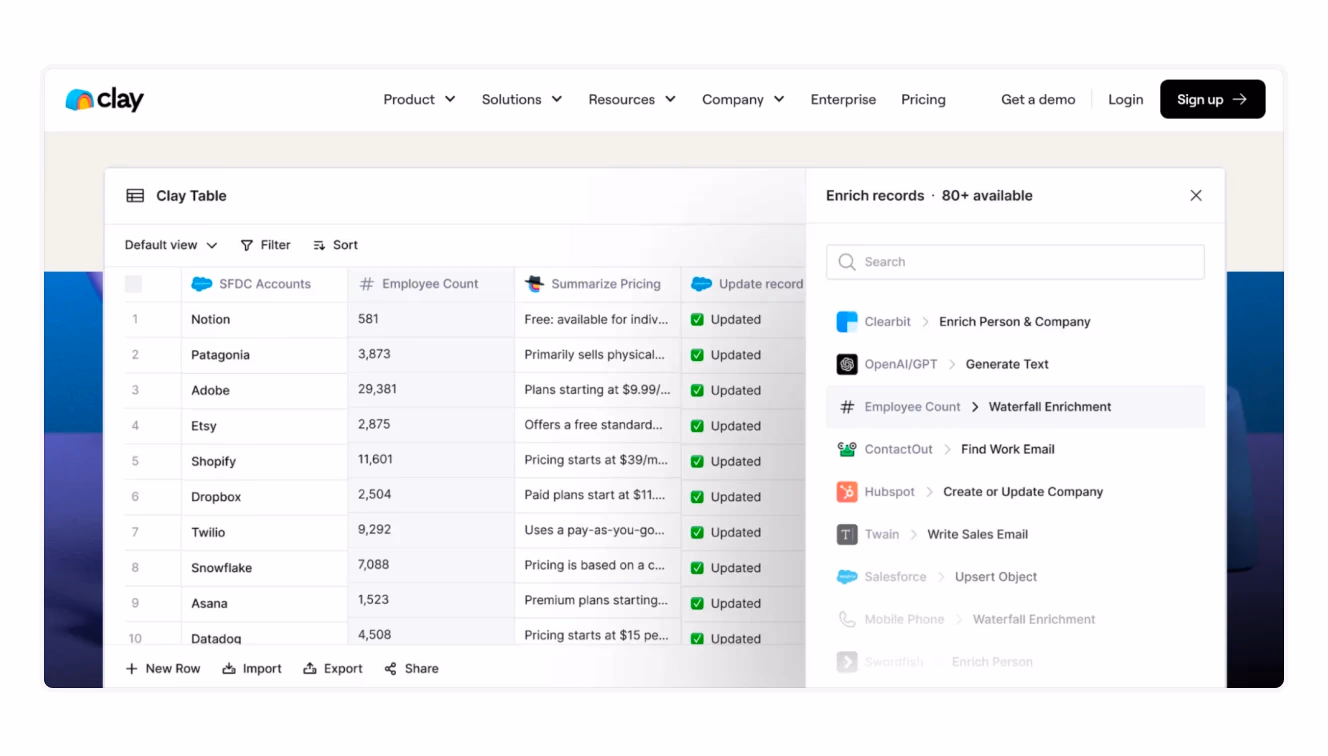
Task: Expand ContactOut chevron to Find Work Email
Action: tap(947, 449)
